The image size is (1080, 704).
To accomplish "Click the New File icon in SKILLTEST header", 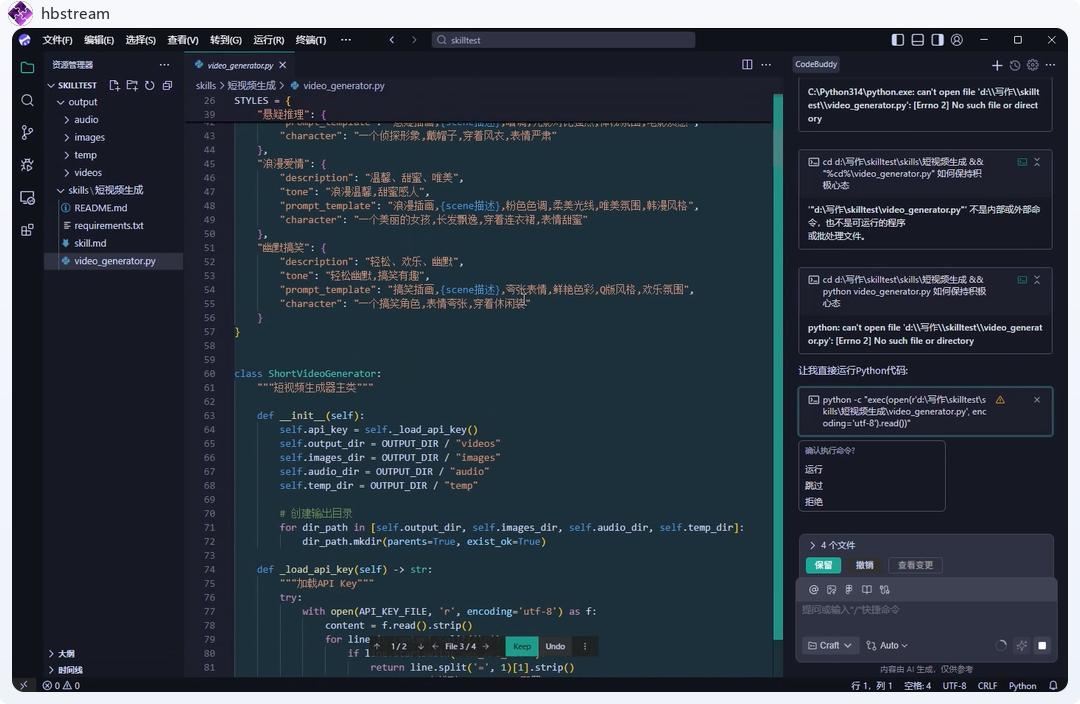I will pyautogui.click(x=114, y=85).
